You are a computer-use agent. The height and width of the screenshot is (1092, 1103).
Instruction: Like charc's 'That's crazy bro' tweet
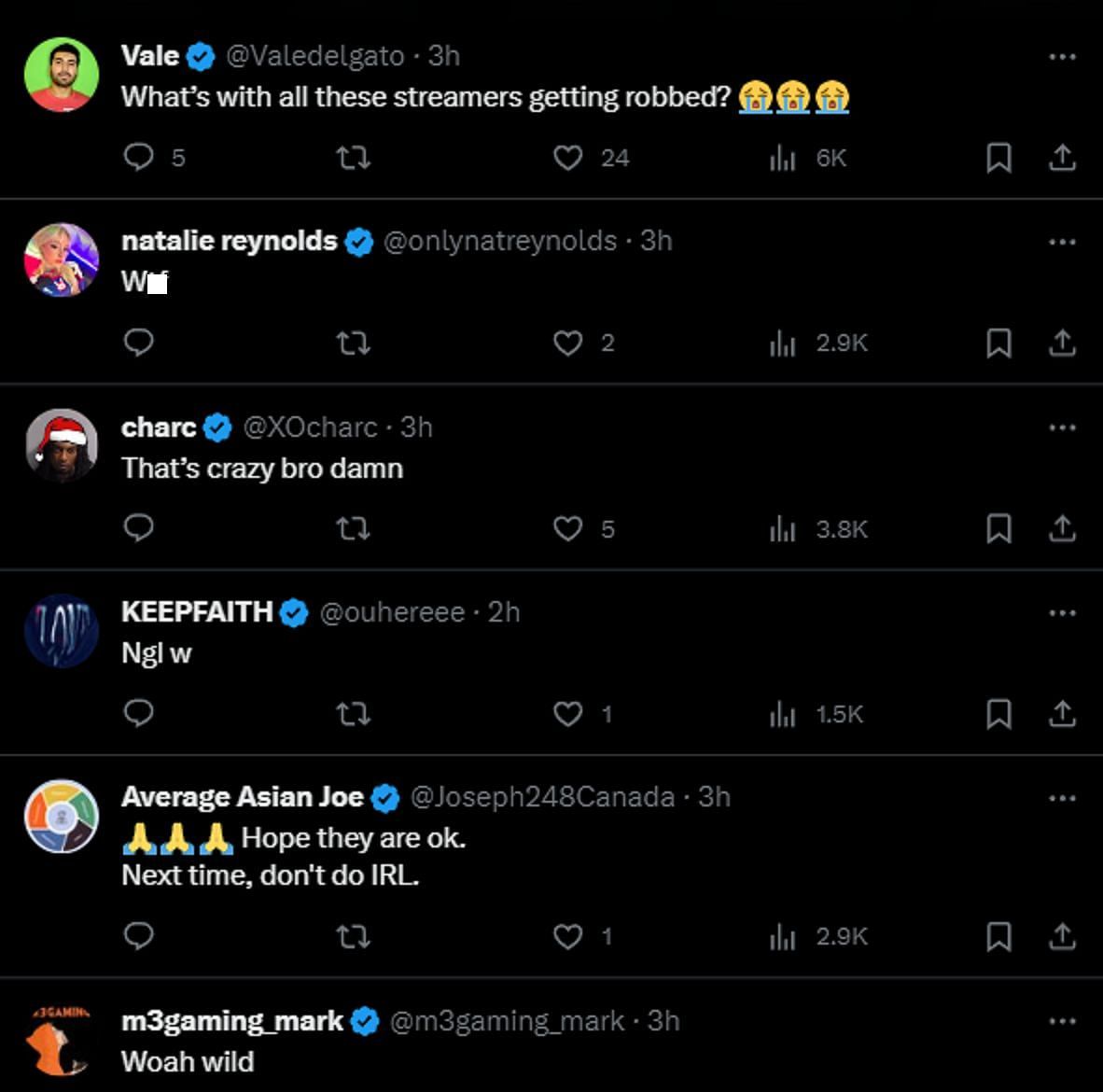568,529
